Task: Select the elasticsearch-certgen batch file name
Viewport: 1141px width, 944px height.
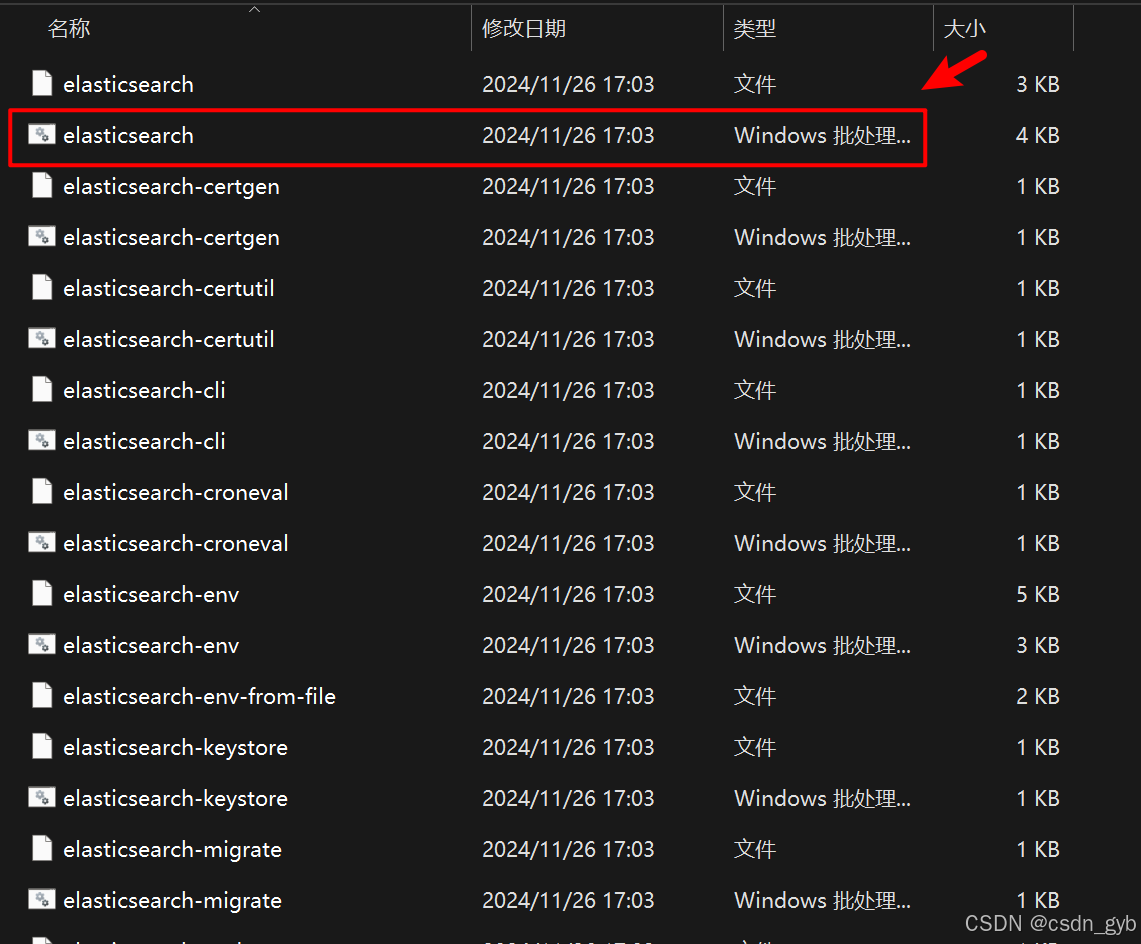Action: 171,238
